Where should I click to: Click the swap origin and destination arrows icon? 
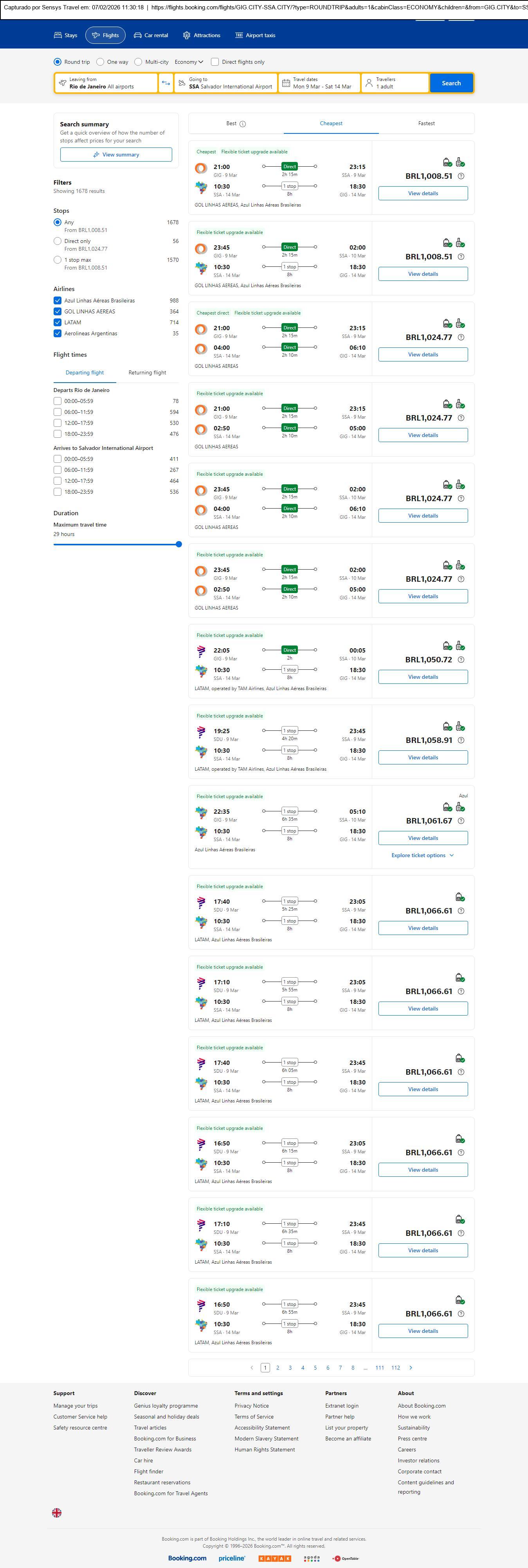(166, 83)
